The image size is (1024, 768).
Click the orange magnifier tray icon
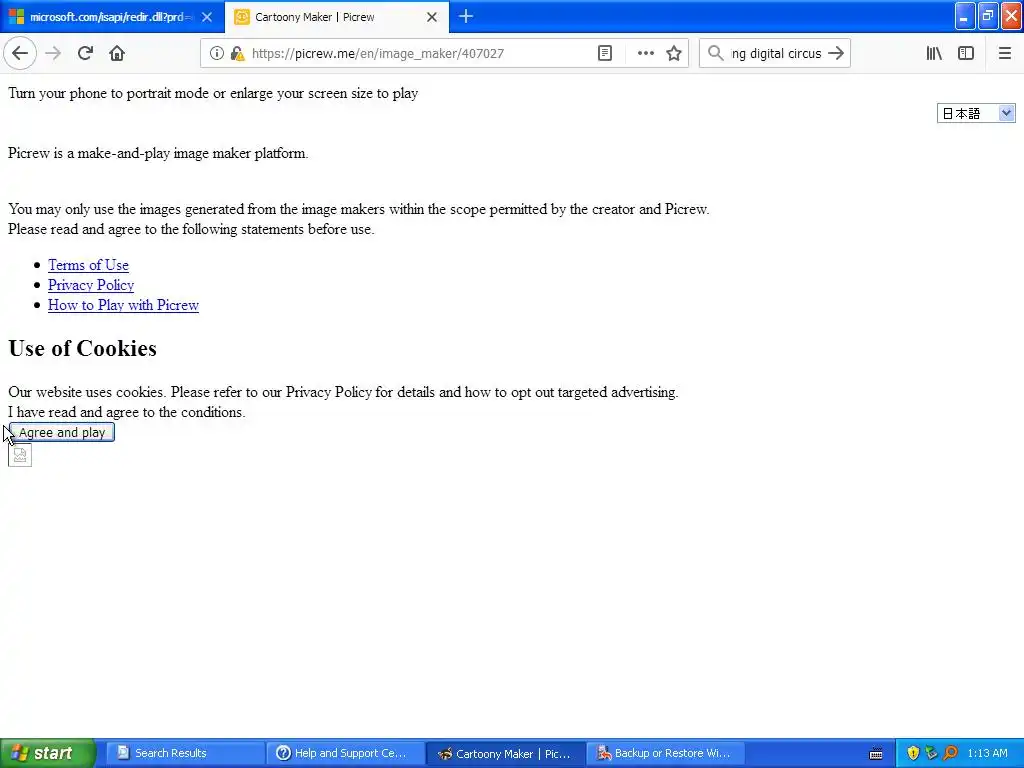(x=951, y=753)
